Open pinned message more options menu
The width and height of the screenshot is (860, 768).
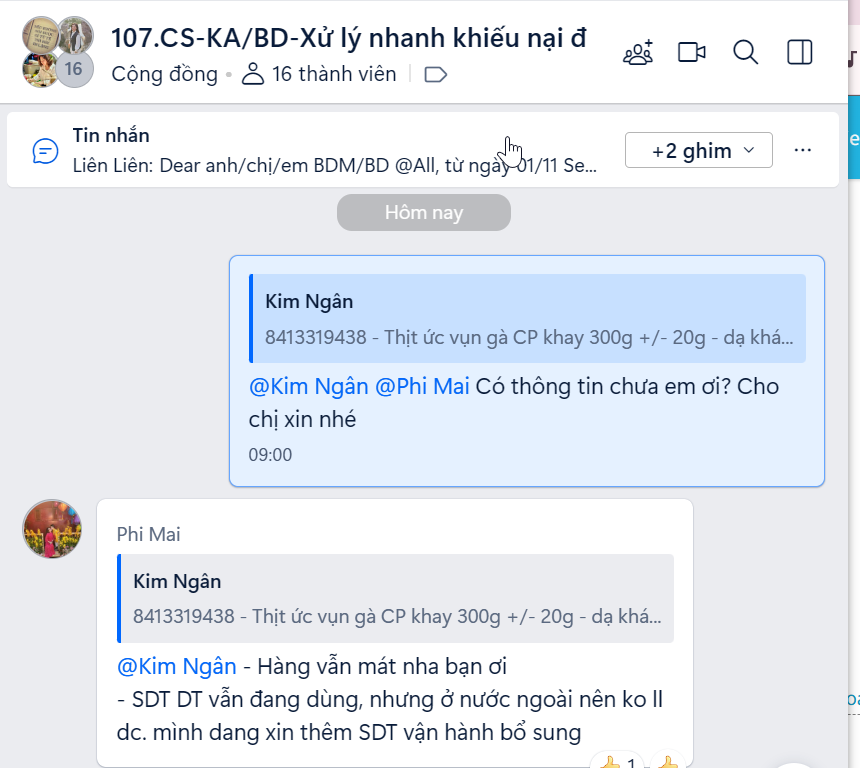click(802, 150)
